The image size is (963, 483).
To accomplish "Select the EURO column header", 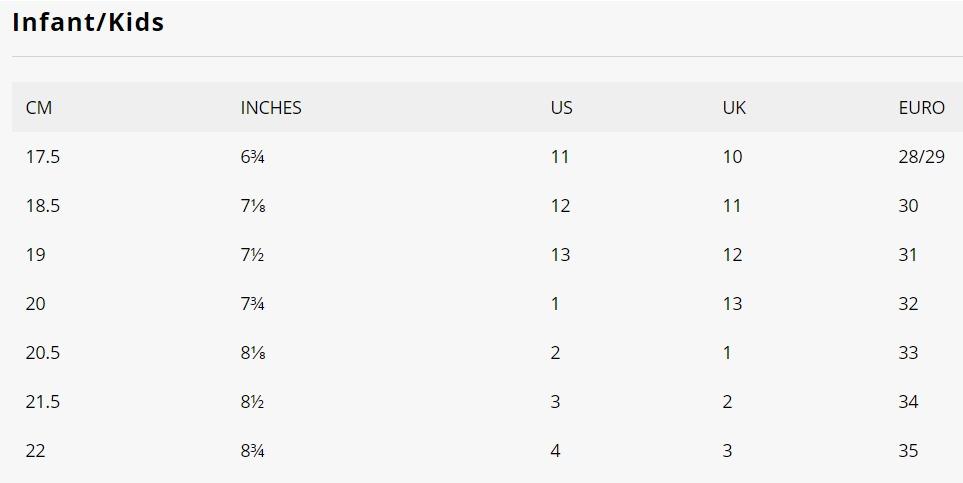I will [921, 108].
